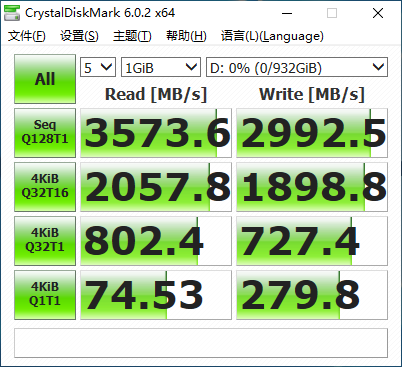Start the Seq Q128T1 test
The height and width of the screenshot is (367, 402).
pos(45,133)
